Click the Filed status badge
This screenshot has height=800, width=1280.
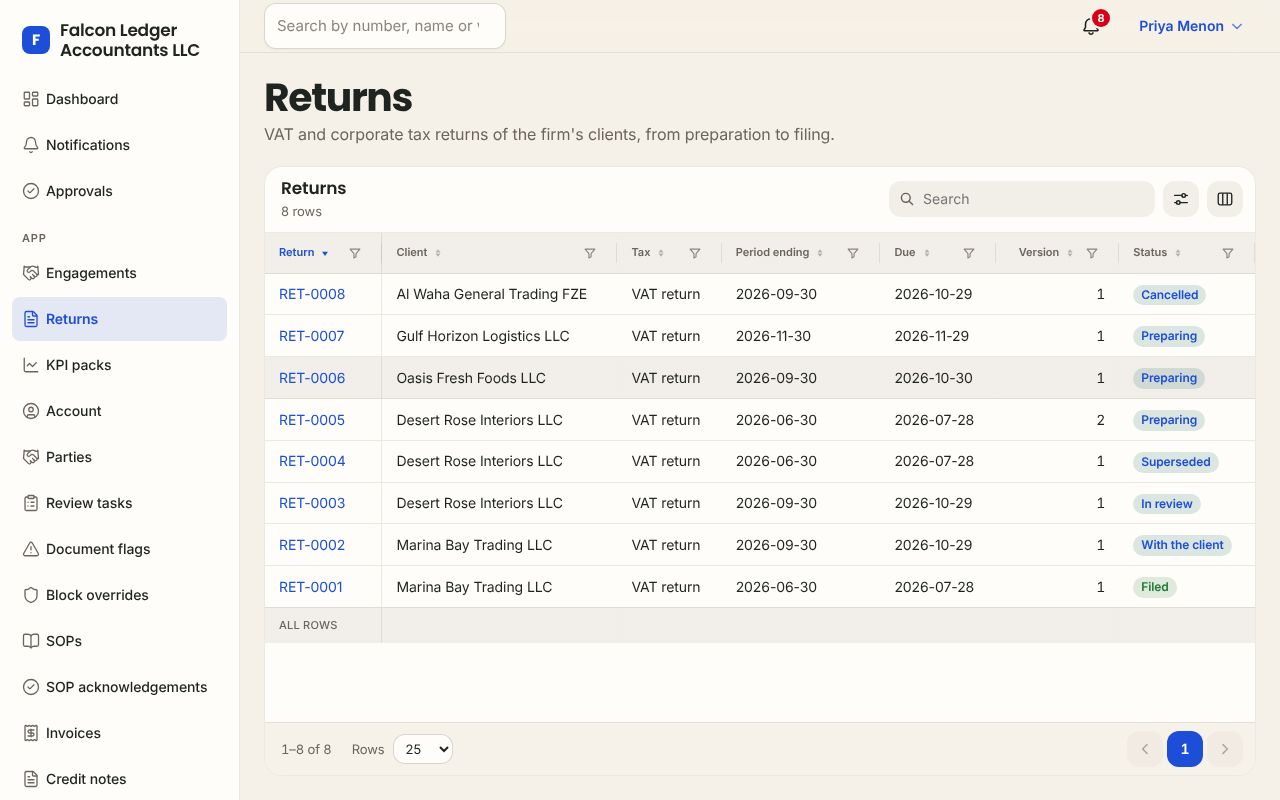pyautogui.click(x=1155, y=587)
